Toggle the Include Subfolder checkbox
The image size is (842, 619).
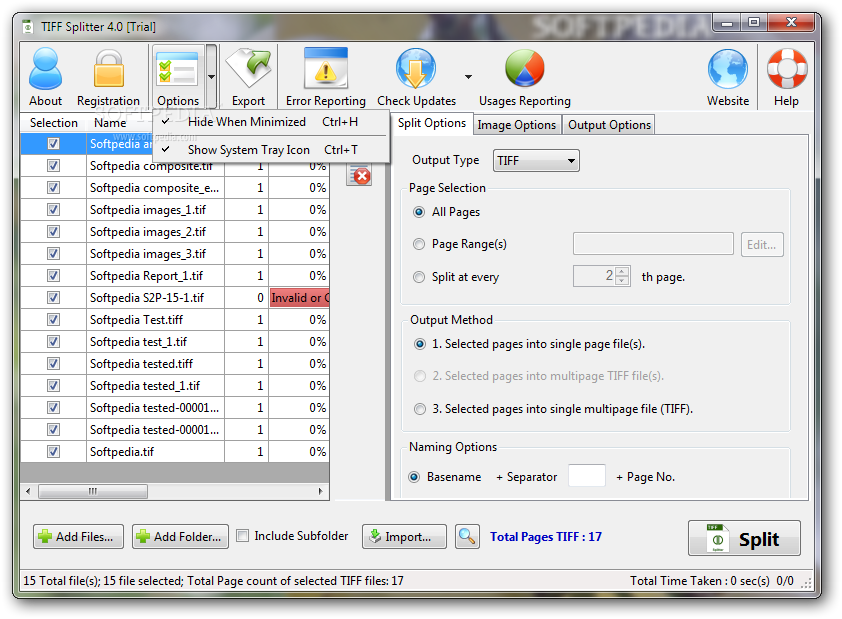243,536
